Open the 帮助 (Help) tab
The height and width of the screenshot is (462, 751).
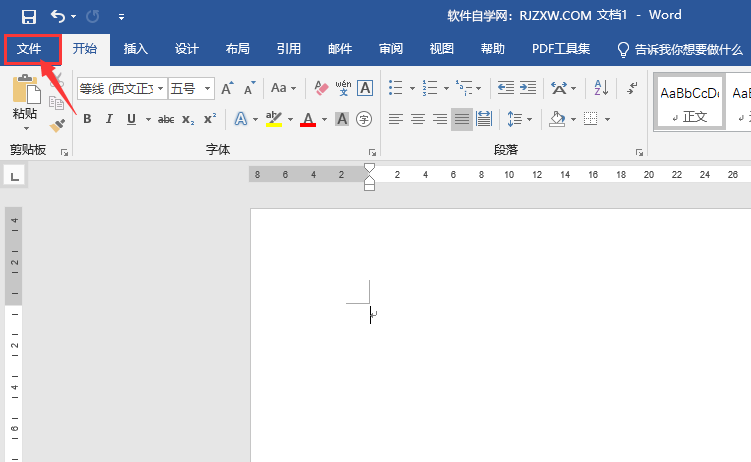coord(493,49)
